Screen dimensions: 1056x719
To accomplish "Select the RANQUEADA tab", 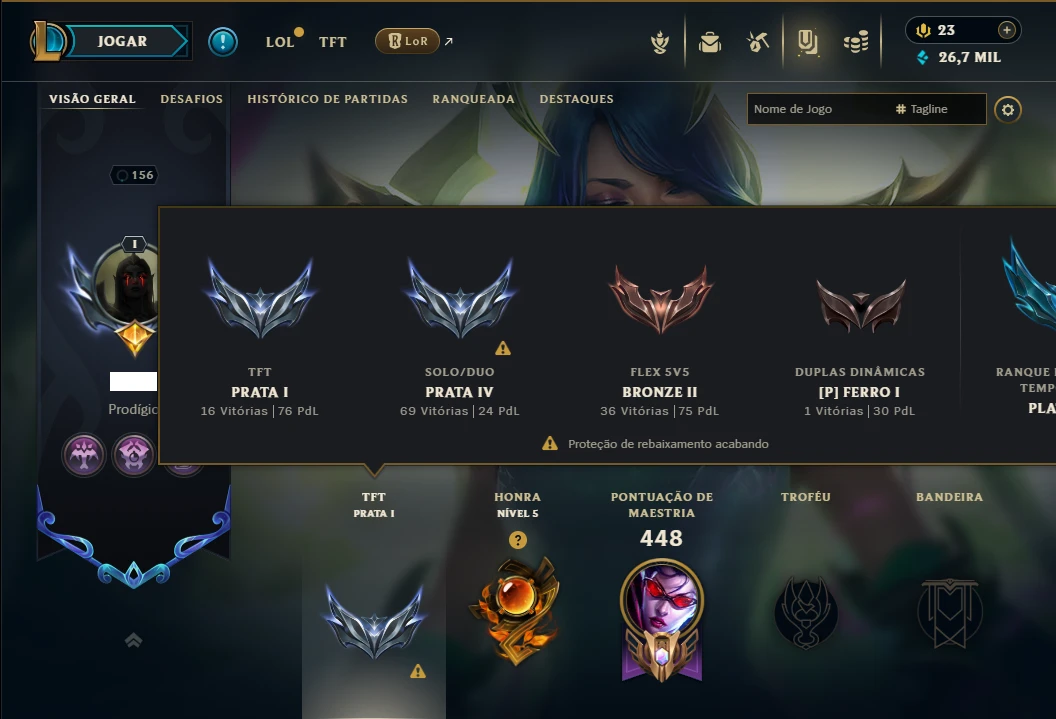I will coord(473,99).
